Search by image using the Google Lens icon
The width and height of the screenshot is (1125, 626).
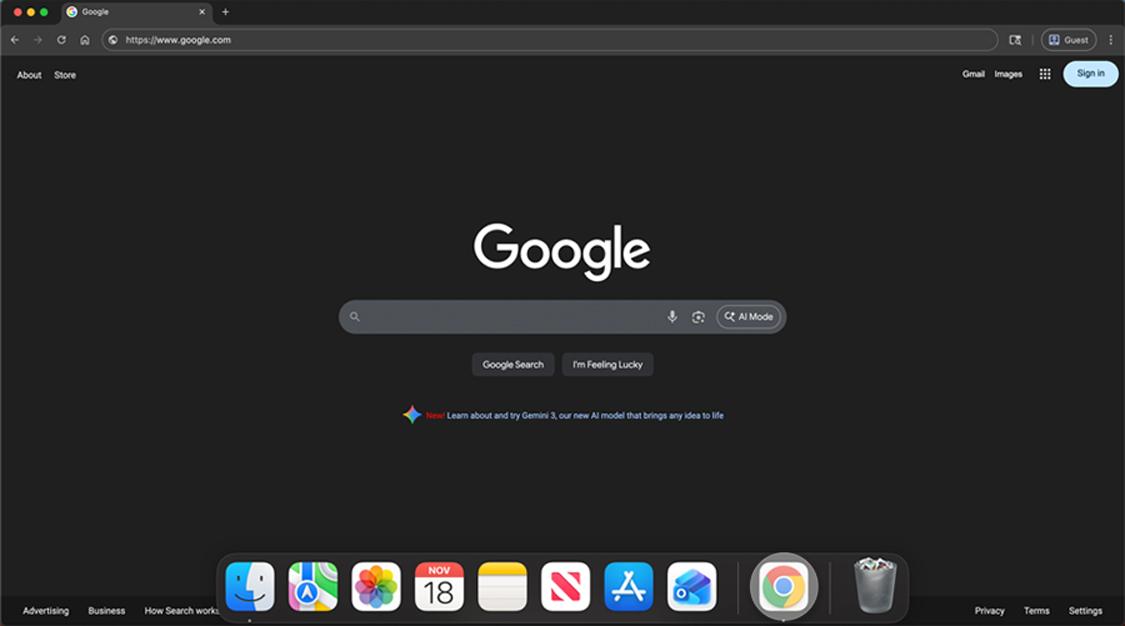tap(697, 316)
